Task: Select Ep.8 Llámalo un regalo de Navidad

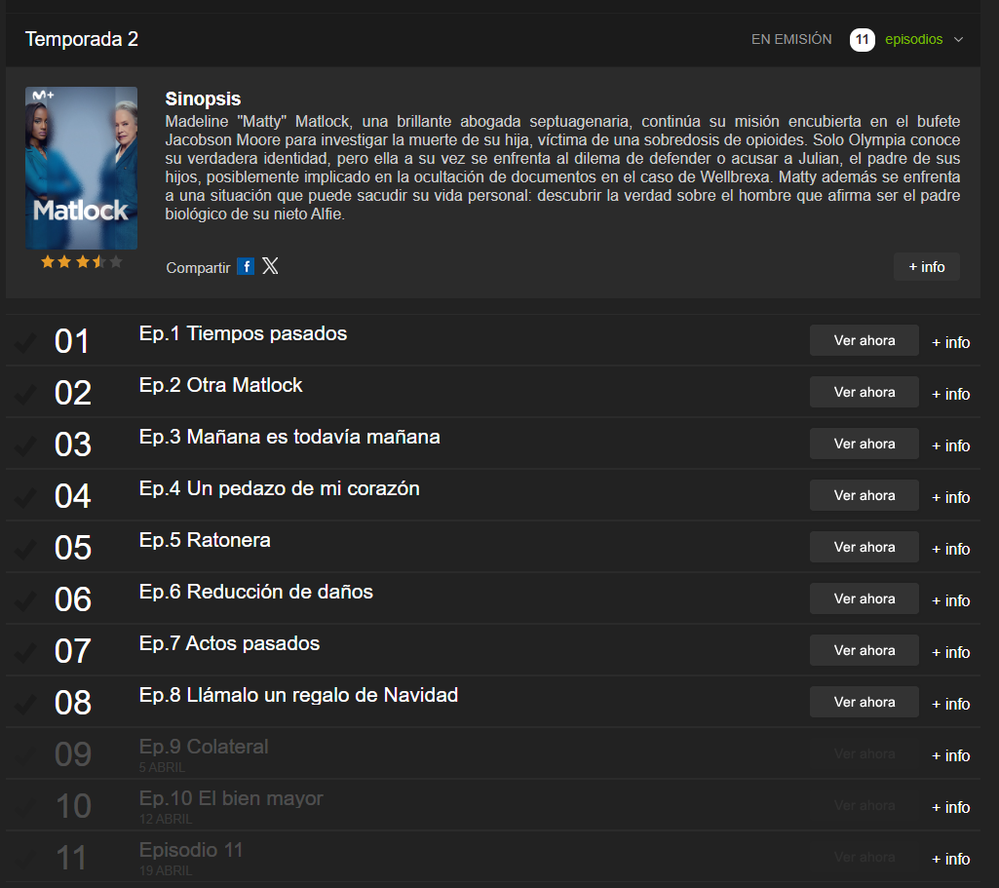Action: coord(298,695)
